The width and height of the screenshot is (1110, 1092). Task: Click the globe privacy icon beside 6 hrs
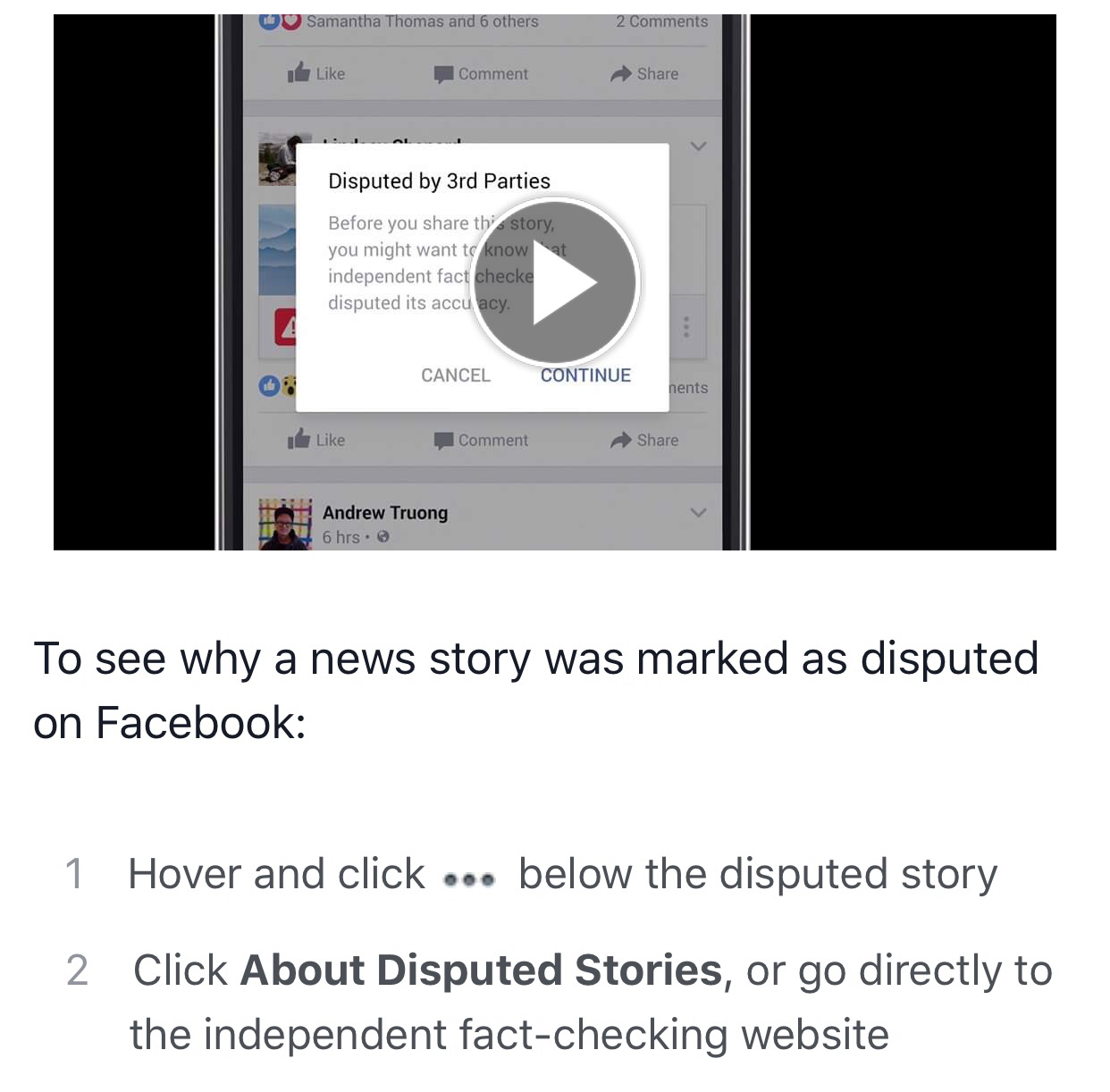[383, 537]
